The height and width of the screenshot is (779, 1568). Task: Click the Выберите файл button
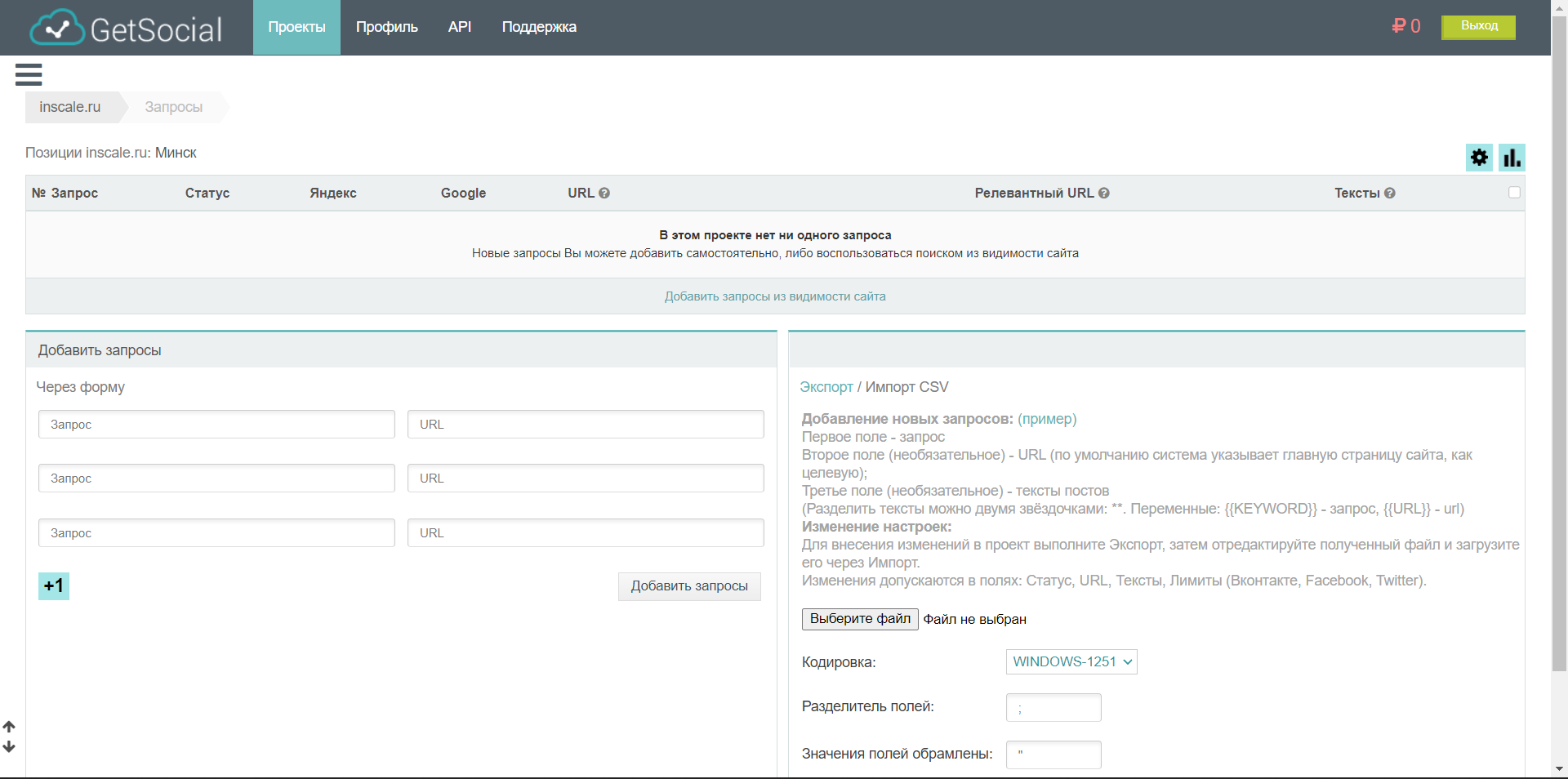(860, 619)
